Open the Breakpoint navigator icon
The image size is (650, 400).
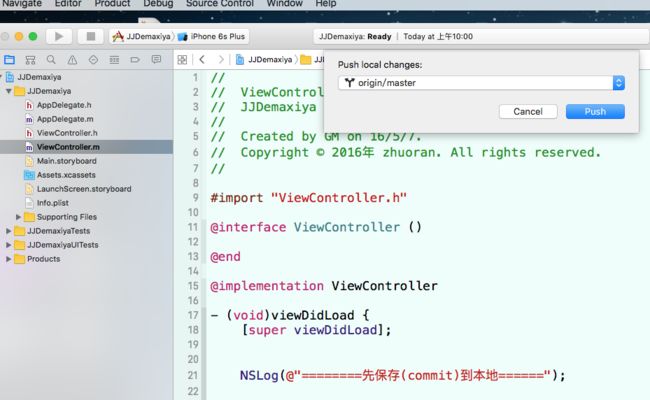pyautogui.click(x=135, y=60)
